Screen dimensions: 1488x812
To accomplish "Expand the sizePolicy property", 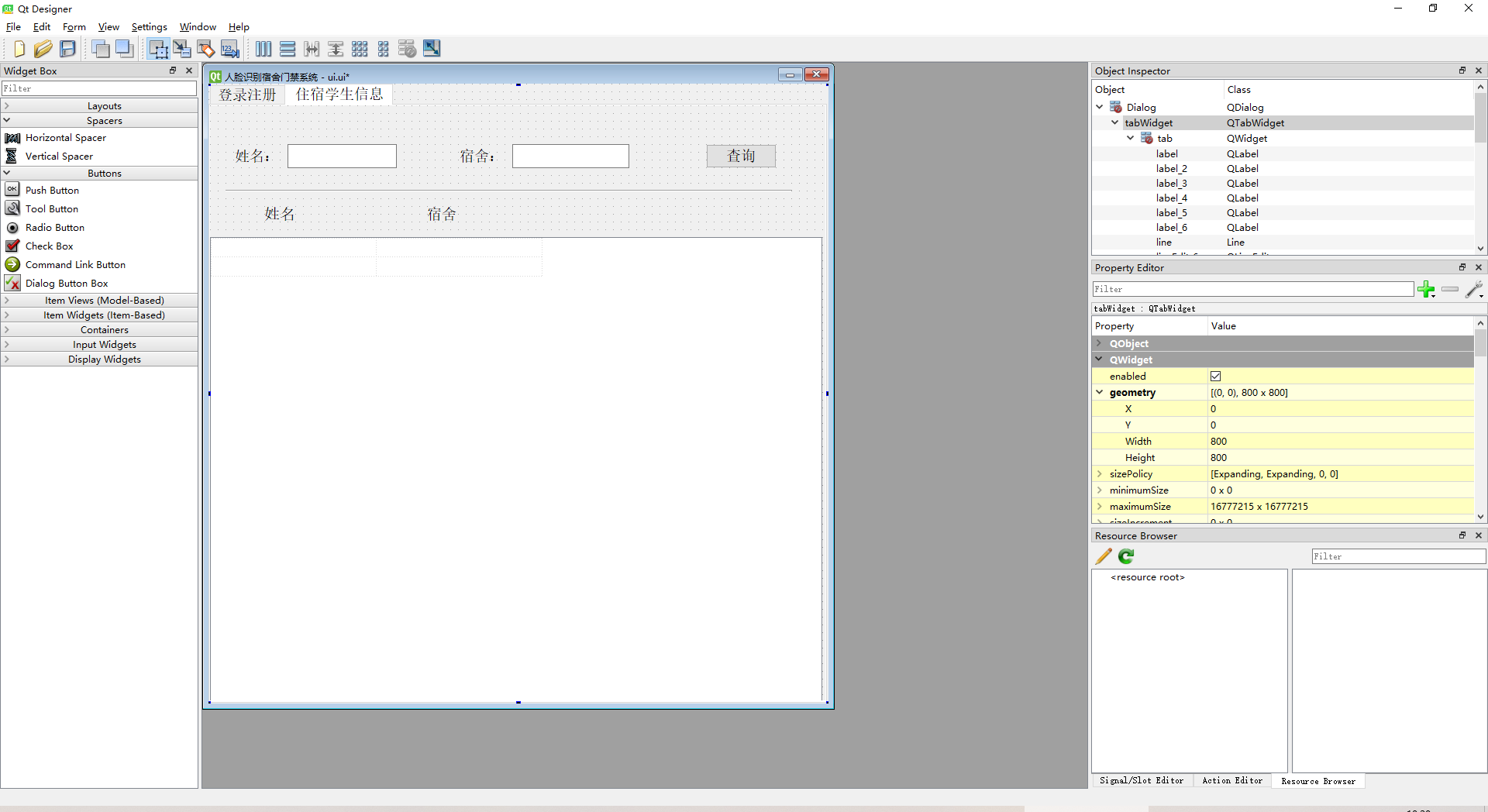I will [x=1099, y=473].
